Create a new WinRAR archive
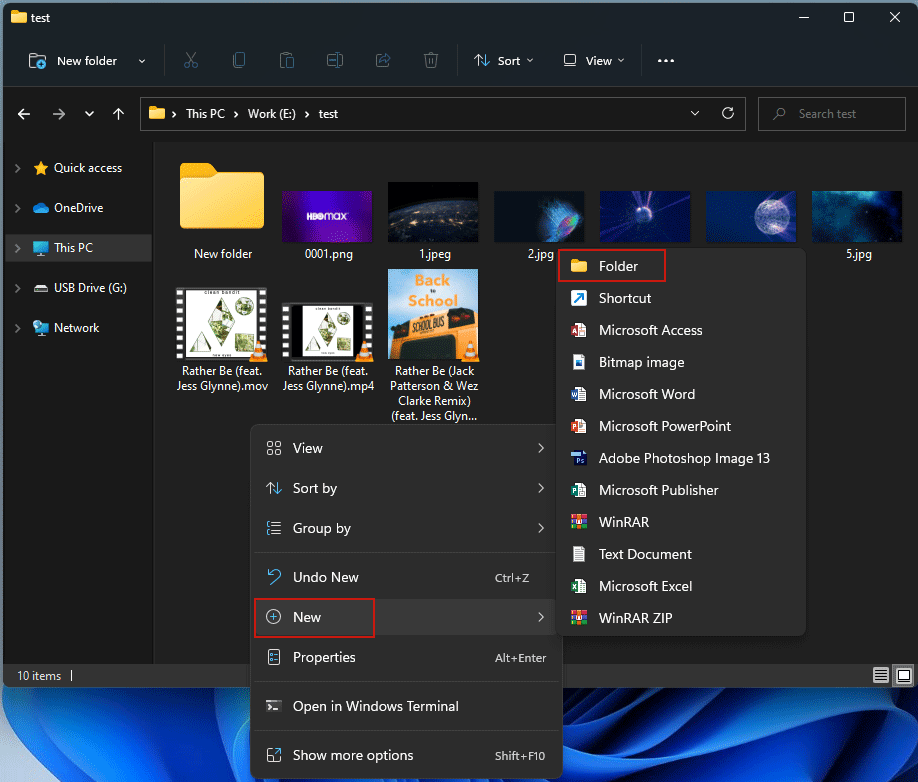The image size is (918, 782). tap(681, 522)
